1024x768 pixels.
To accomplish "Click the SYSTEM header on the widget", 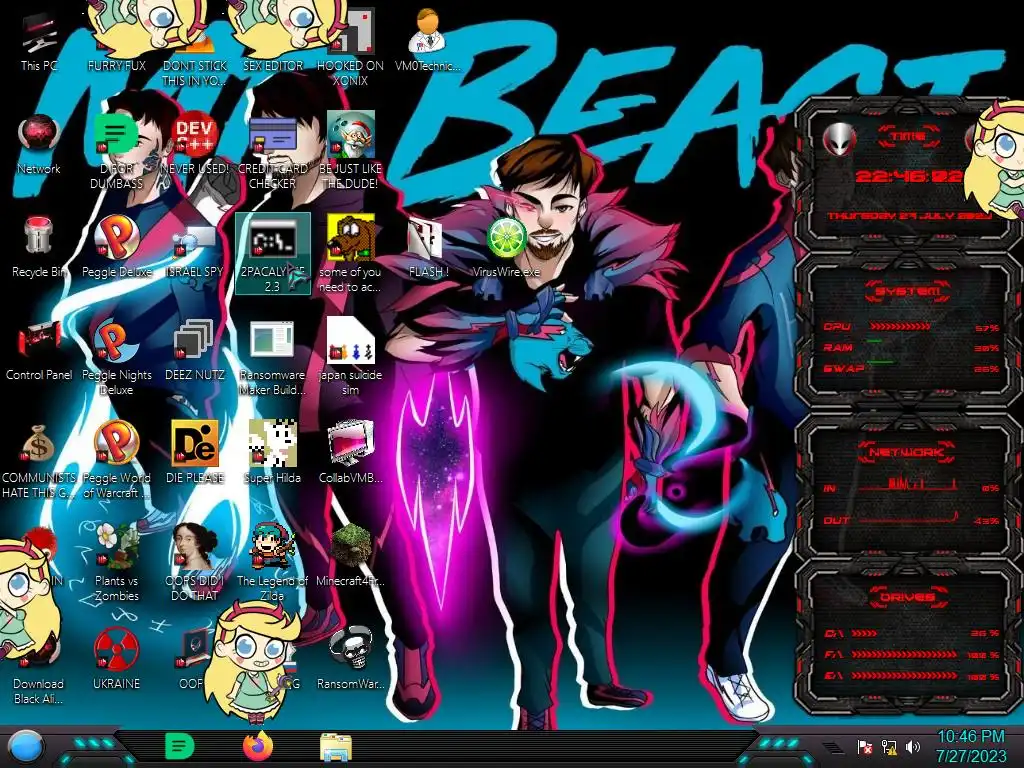I will click(x=908, y=291).
